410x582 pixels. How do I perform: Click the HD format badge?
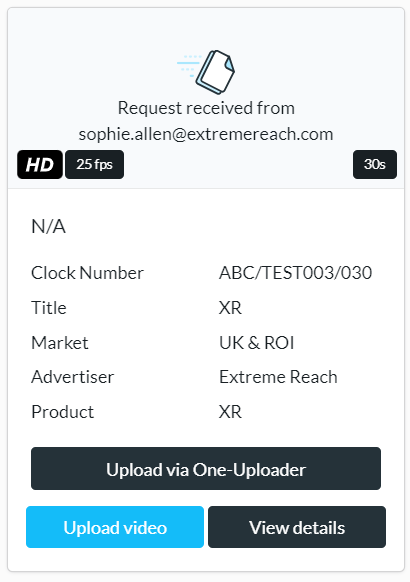click(40, 164)
